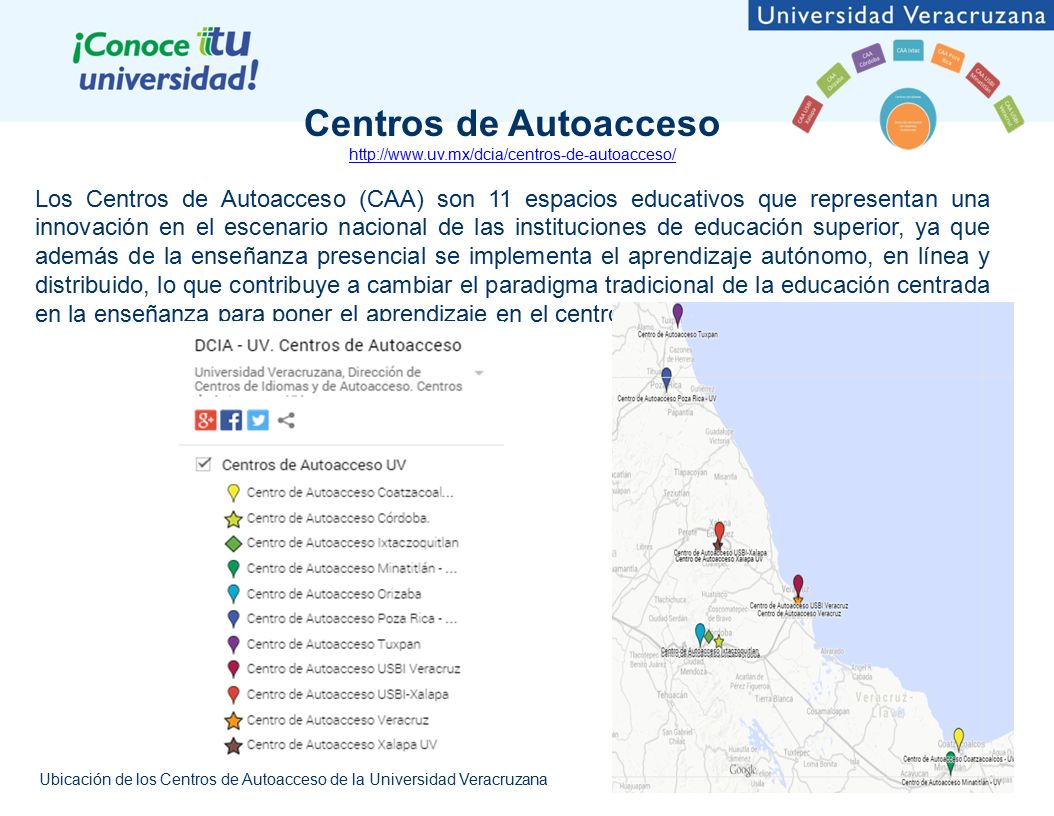Click 'Centro de Autoacceso USBI-Xalapa' list entry
Image resolution: width=1054 pixels, height=816 pixels.
348,694
